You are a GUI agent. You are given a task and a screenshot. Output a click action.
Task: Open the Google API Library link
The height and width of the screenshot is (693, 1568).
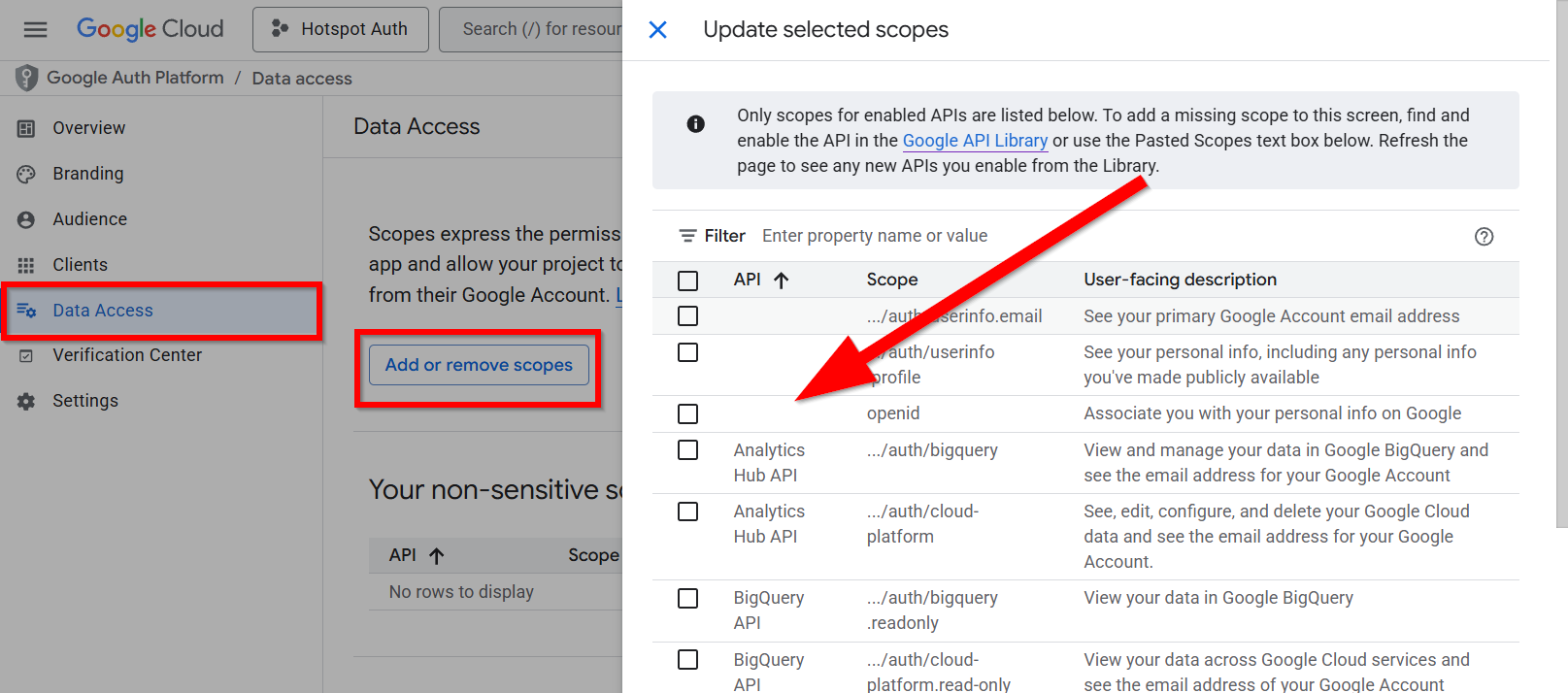pos(975,141)
